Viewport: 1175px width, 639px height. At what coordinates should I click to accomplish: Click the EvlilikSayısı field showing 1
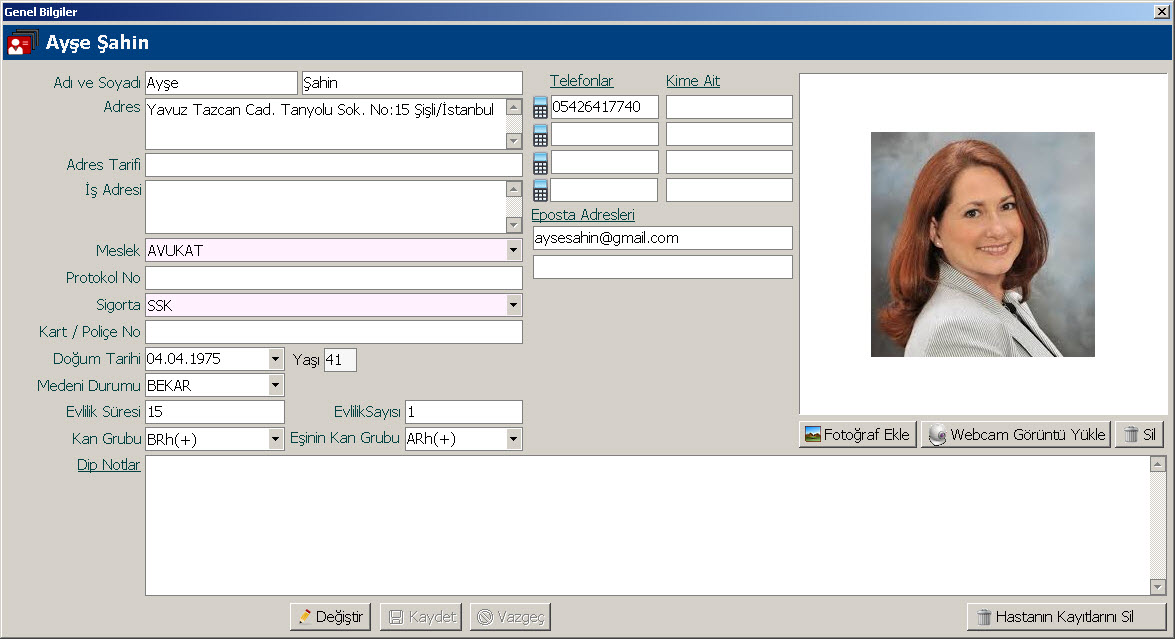(464, 412)
